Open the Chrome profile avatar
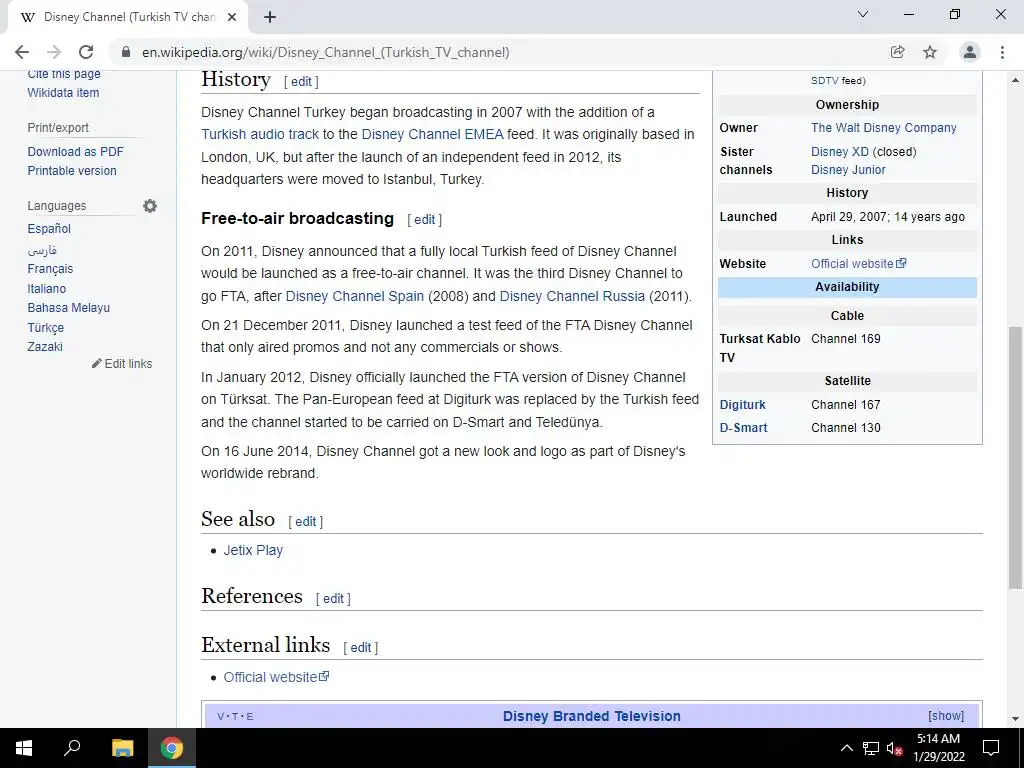 (x=970, y=52)
